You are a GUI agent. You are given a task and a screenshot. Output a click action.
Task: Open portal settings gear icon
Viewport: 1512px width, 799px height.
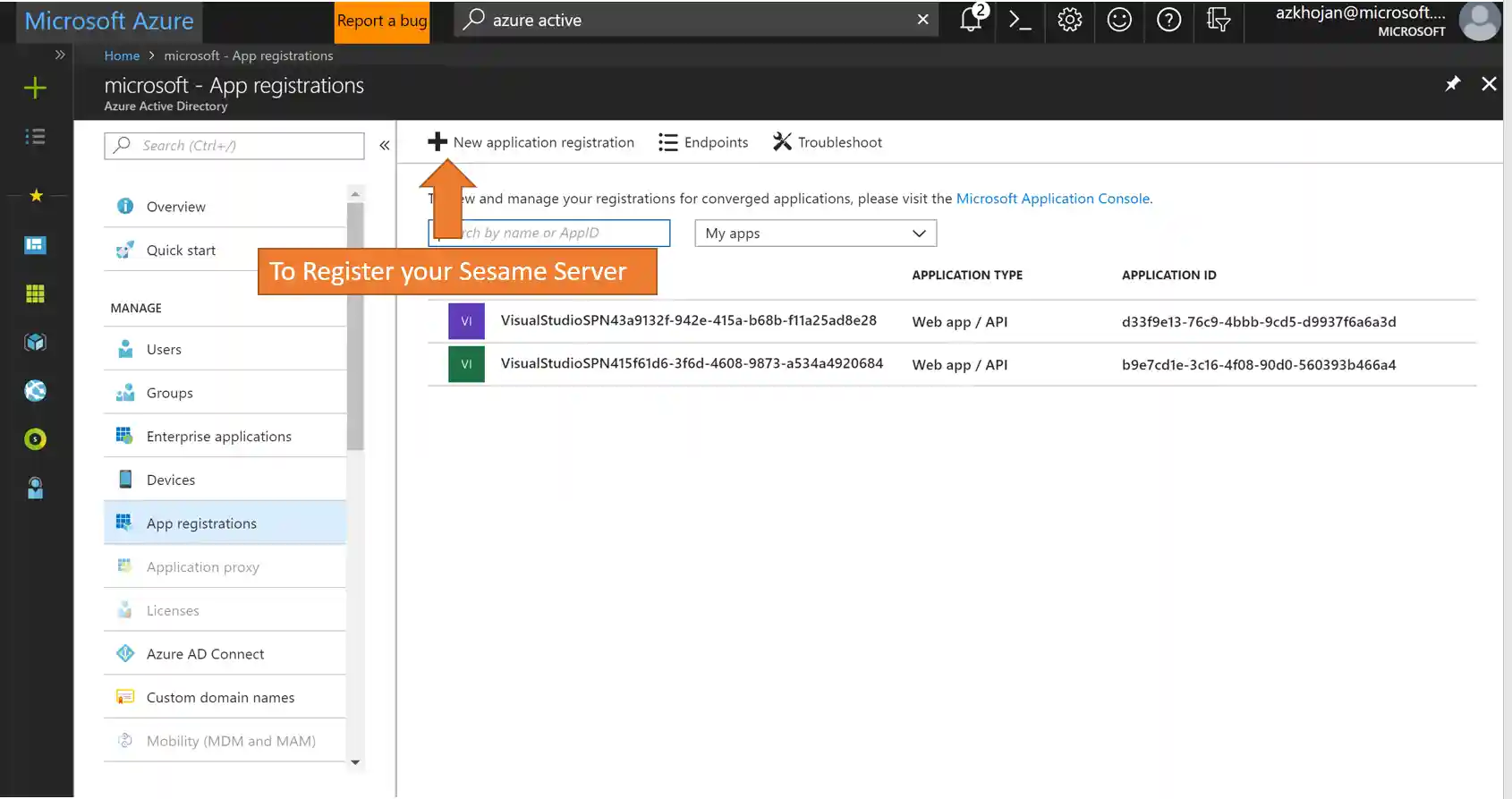pyautogui.click(x=1070, y=20)
